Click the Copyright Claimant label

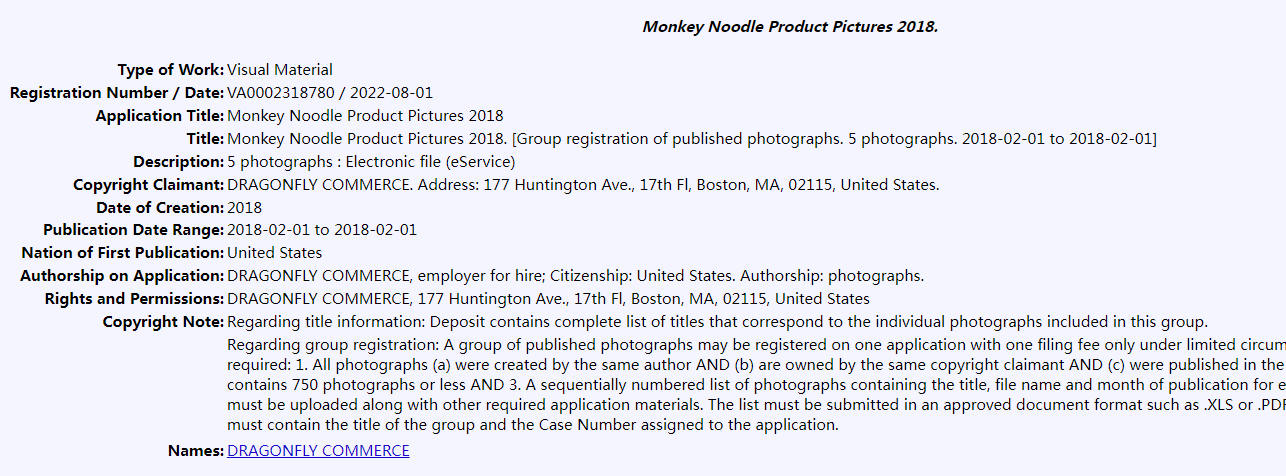(148, 185)
